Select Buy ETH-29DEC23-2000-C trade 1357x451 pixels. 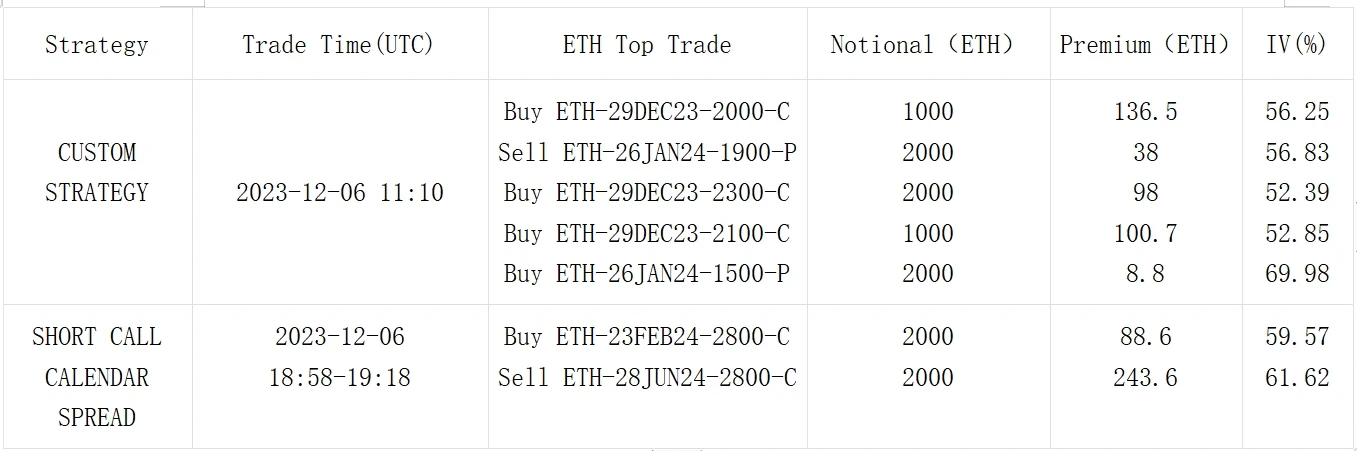[x=647, y=112]
